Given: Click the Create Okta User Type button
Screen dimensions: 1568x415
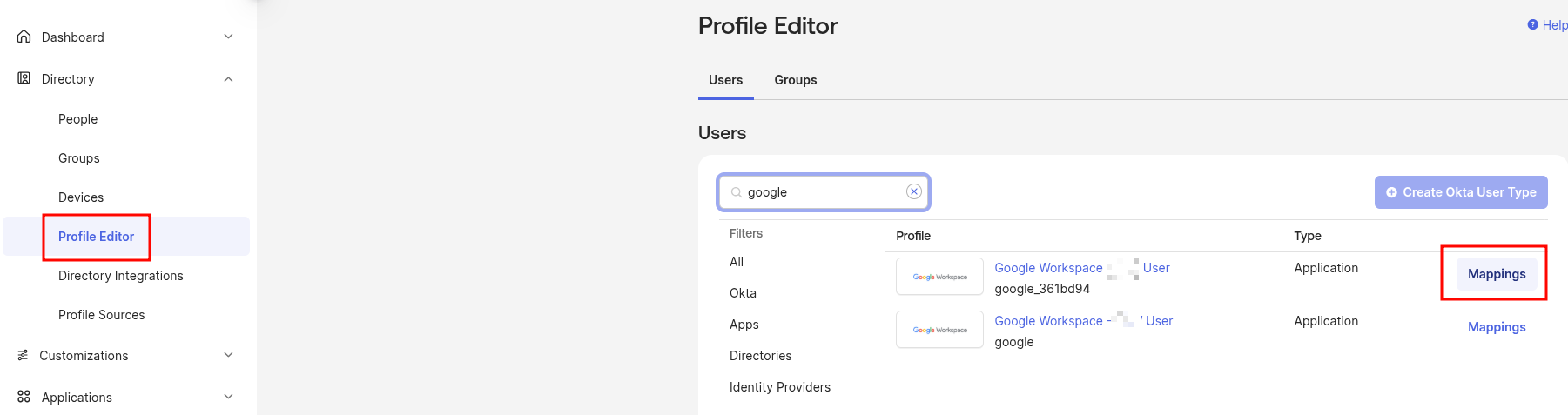Looking at the screenshot, I should (x=1460, y=192).
